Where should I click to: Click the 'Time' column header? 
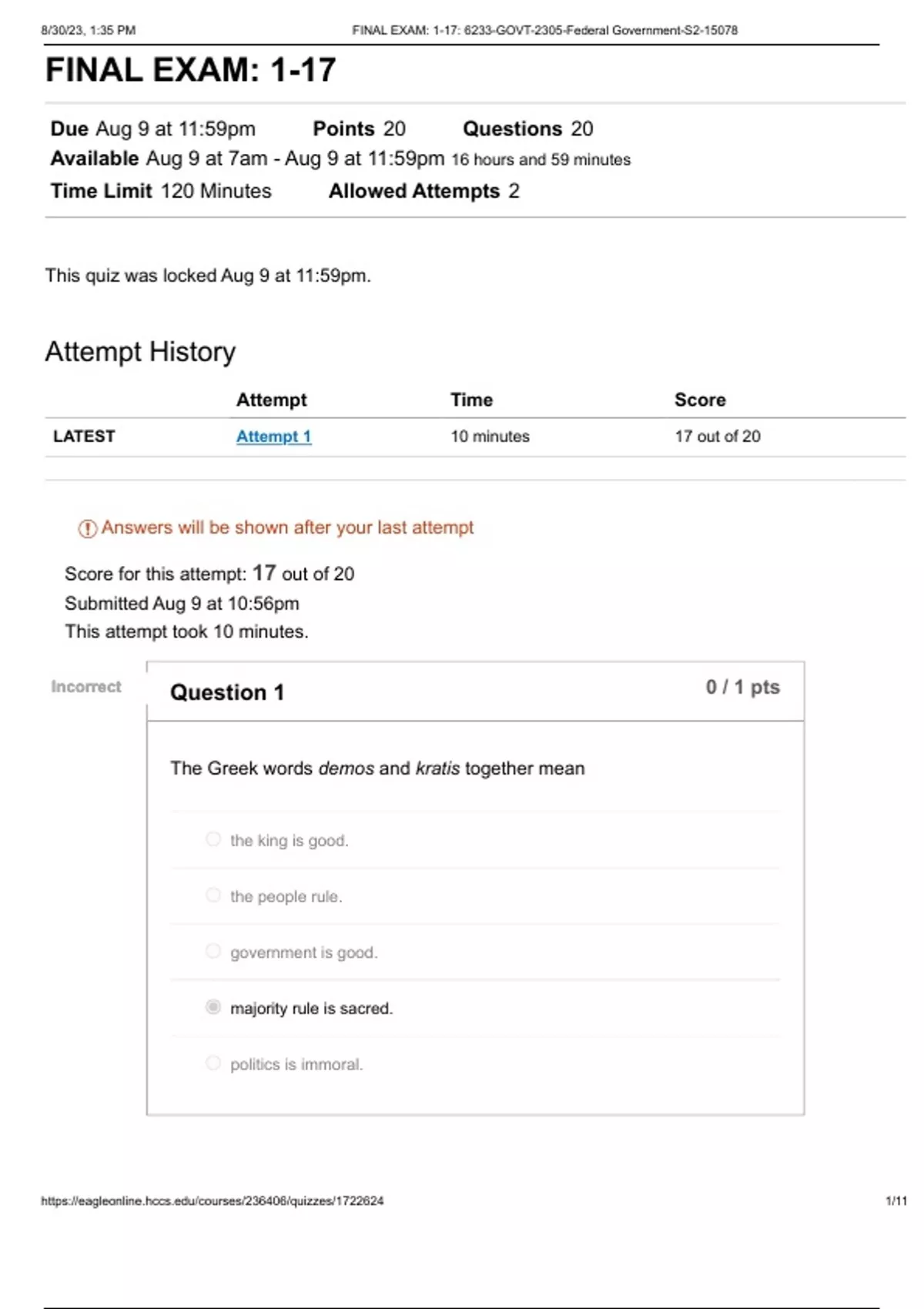pos(471,400)
